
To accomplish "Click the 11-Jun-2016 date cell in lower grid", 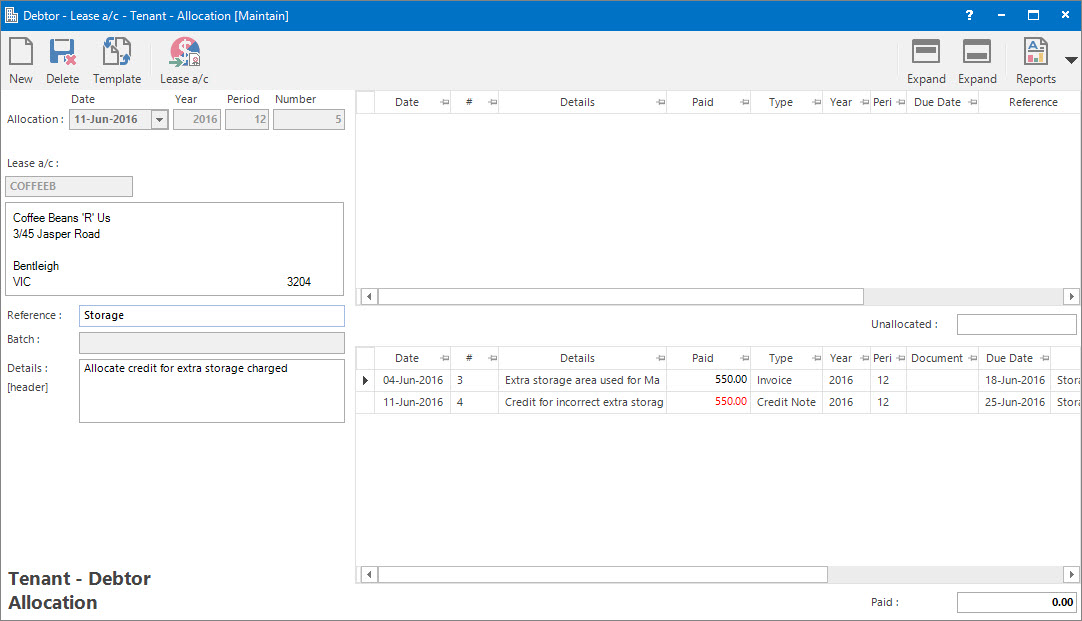I will [413, 402].
